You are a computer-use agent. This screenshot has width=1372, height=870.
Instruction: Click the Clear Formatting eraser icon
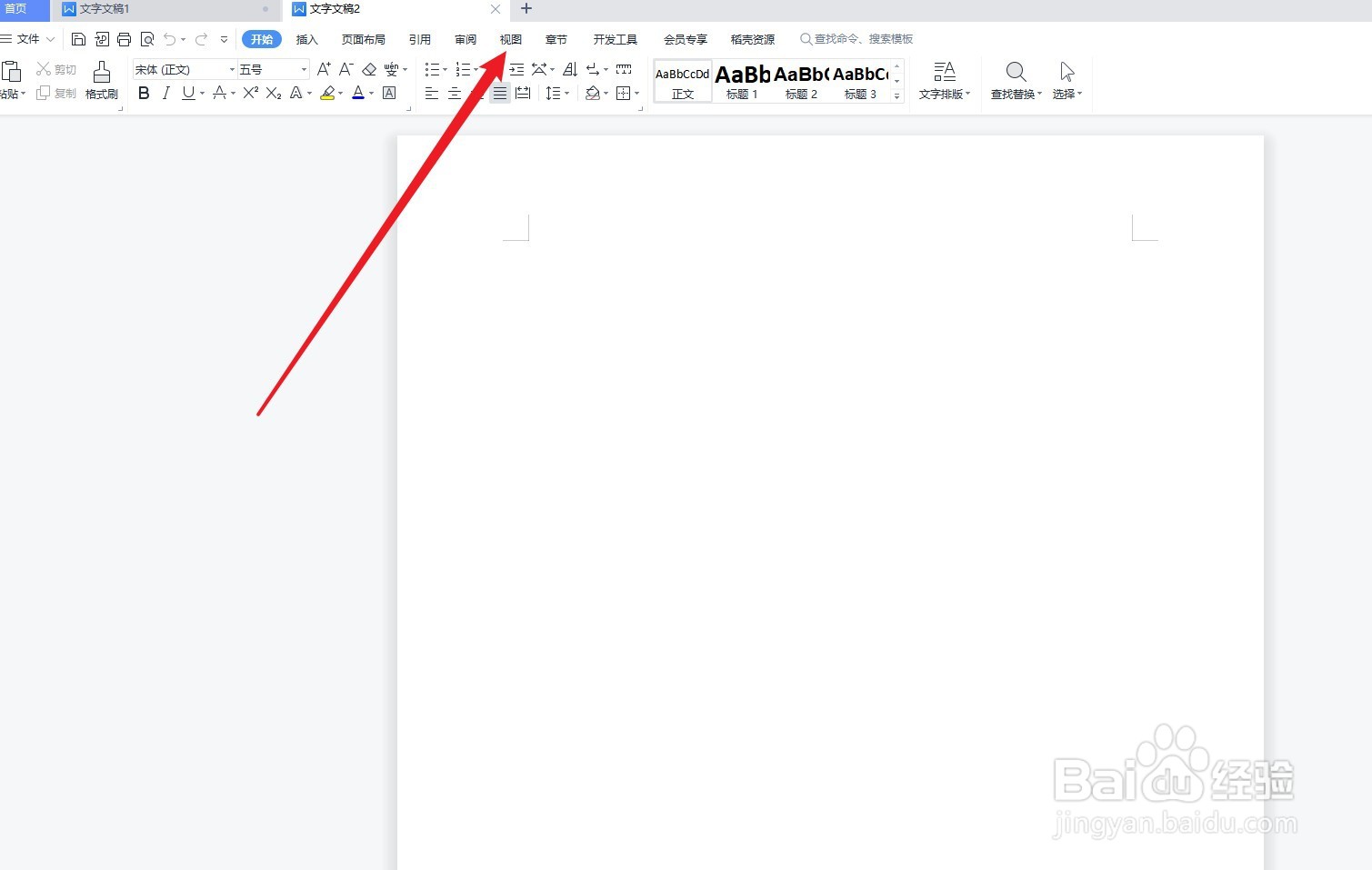coord(369,69)
